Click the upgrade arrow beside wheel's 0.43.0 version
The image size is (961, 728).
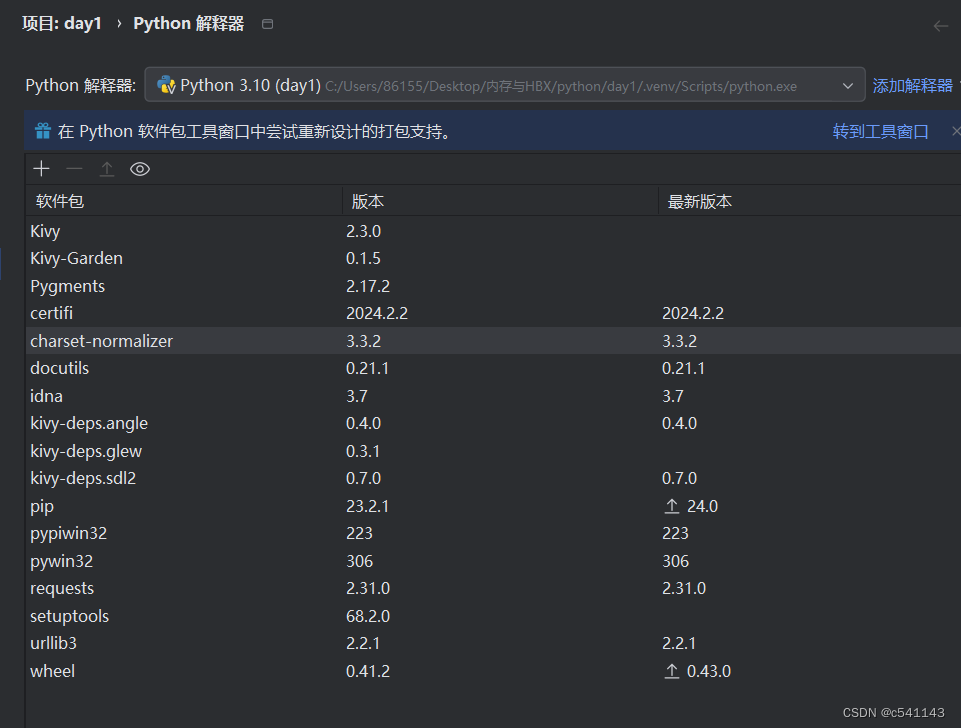point(671,671)
